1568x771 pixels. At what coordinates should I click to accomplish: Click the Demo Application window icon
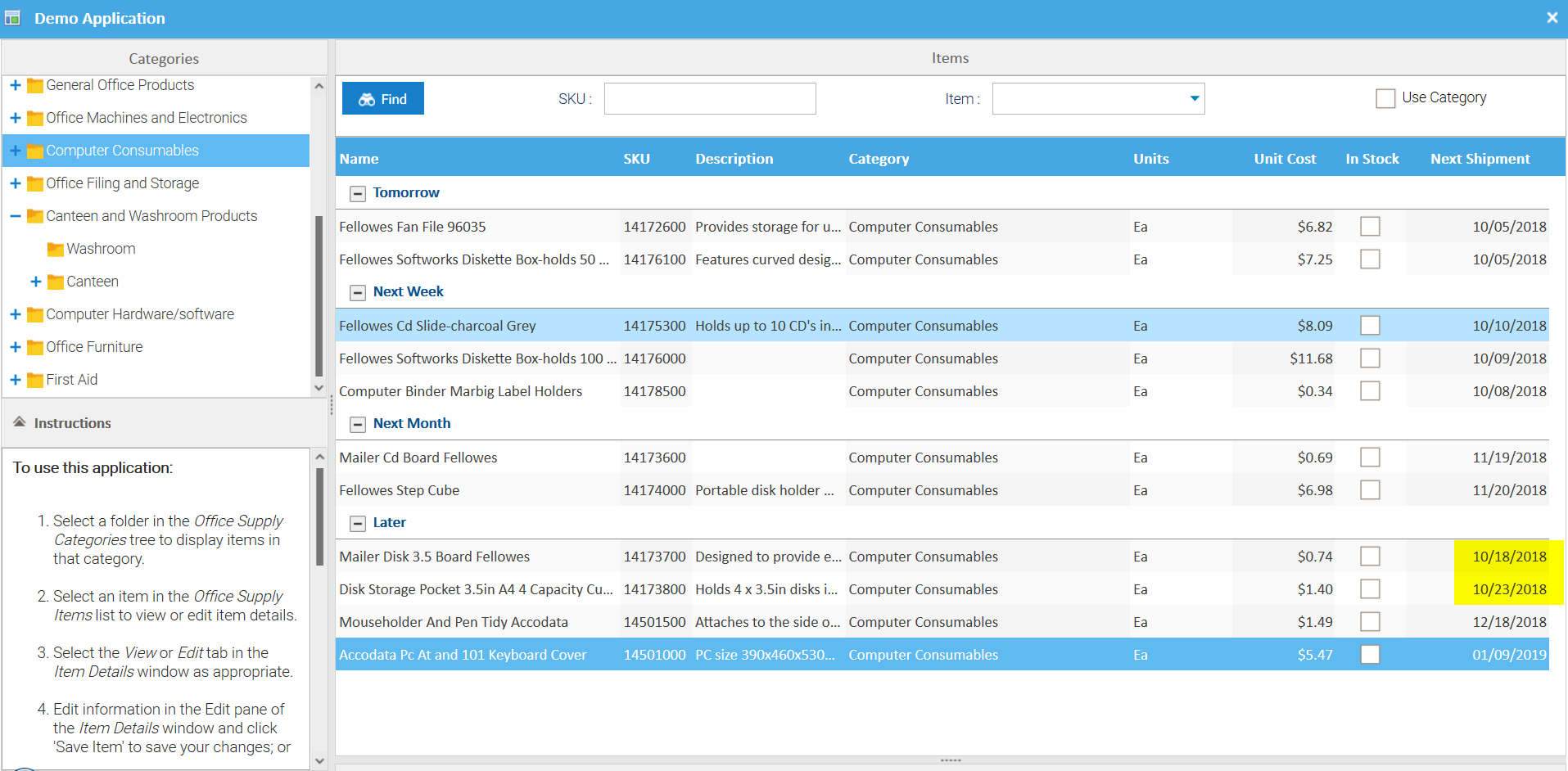coord(12,18)
